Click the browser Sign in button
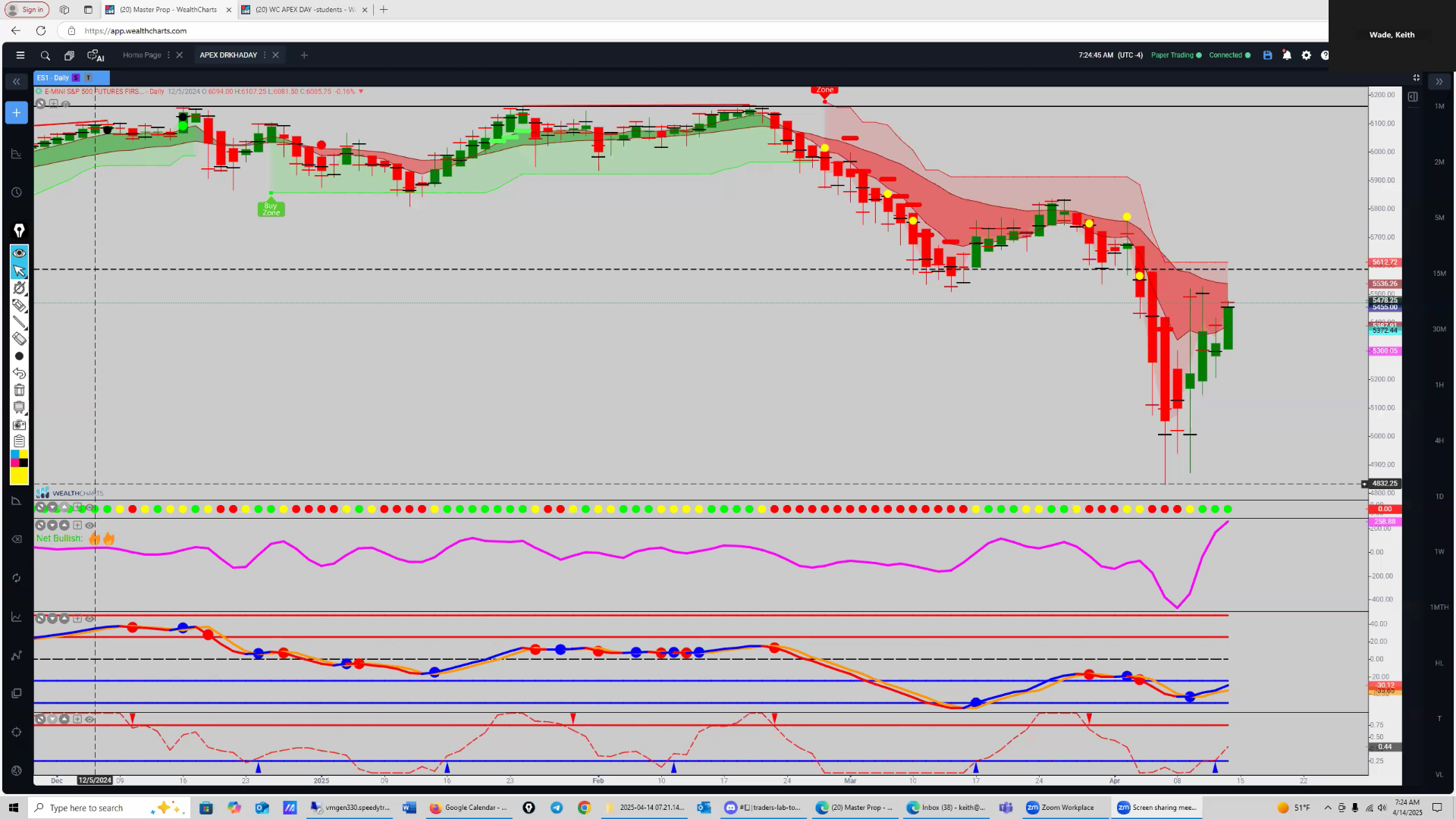The image size is (1456, 819). click(x=27, y=10)
